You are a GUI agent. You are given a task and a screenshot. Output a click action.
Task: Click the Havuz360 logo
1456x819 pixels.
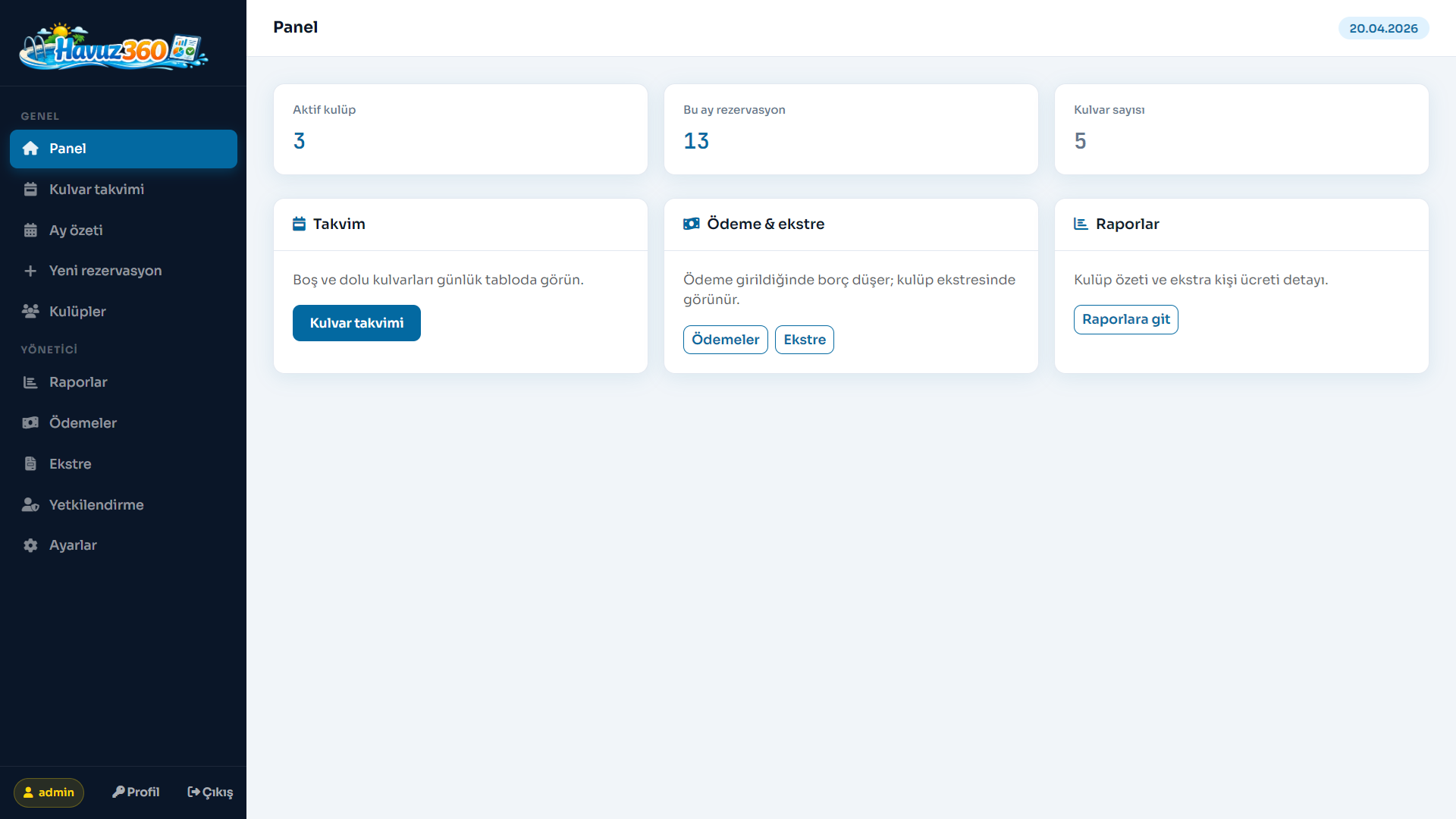click(114, 47)
